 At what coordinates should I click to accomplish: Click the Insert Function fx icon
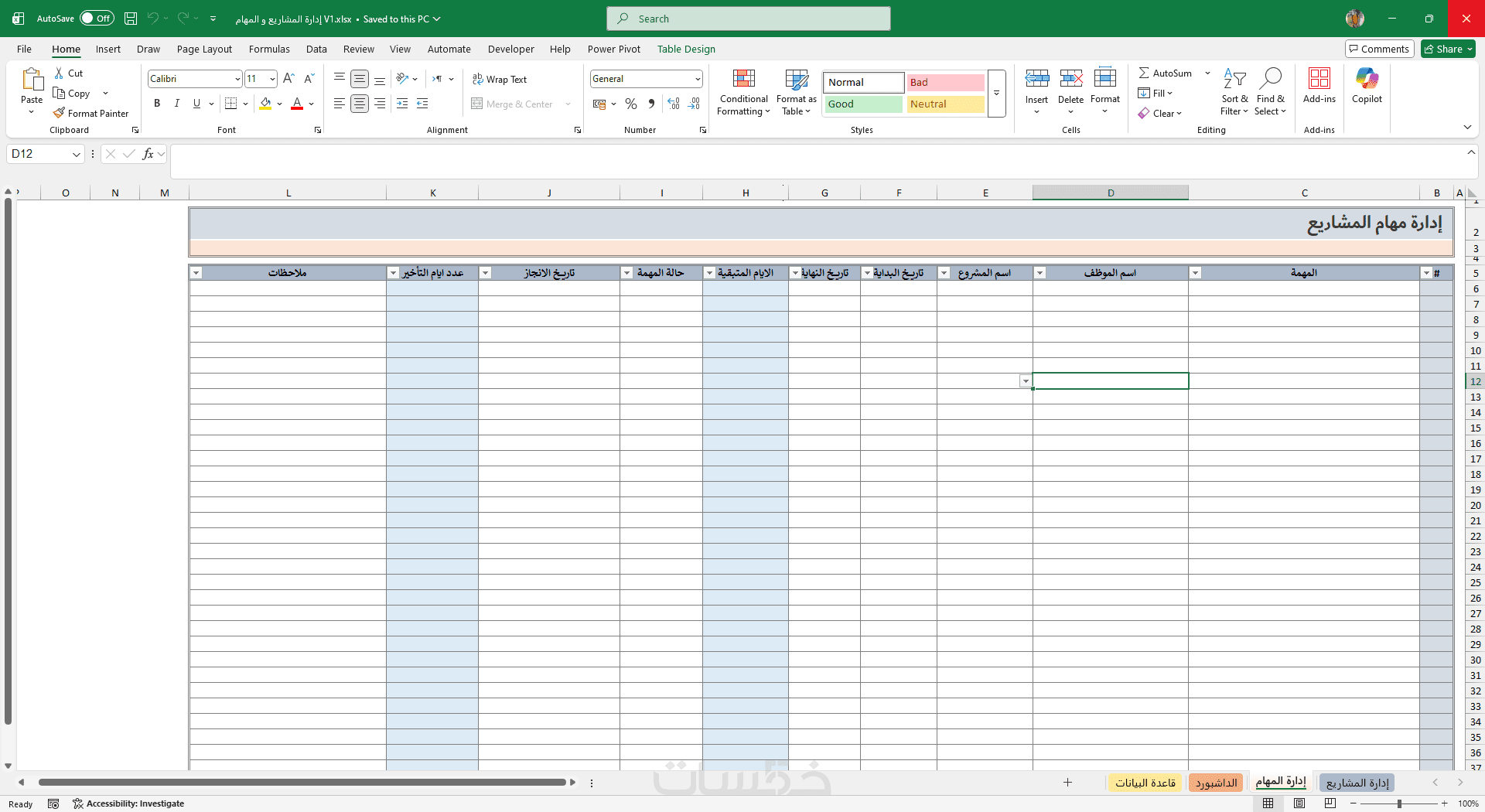pyautogui.click(x=148, y=154)
